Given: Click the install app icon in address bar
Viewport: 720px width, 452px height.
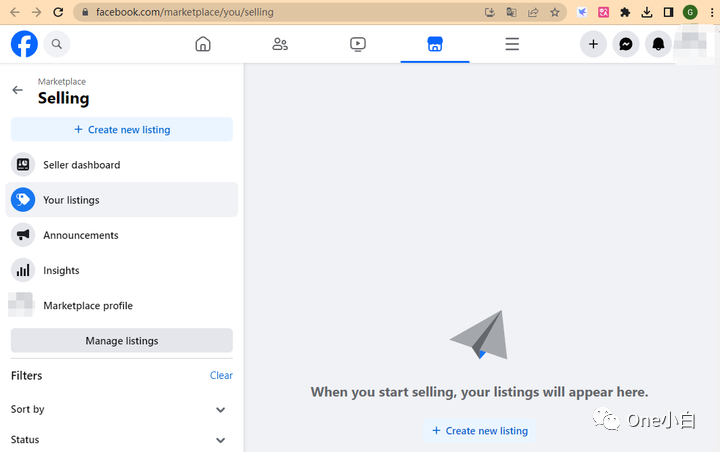Looking at the screenshot, I should coord(490,12).
